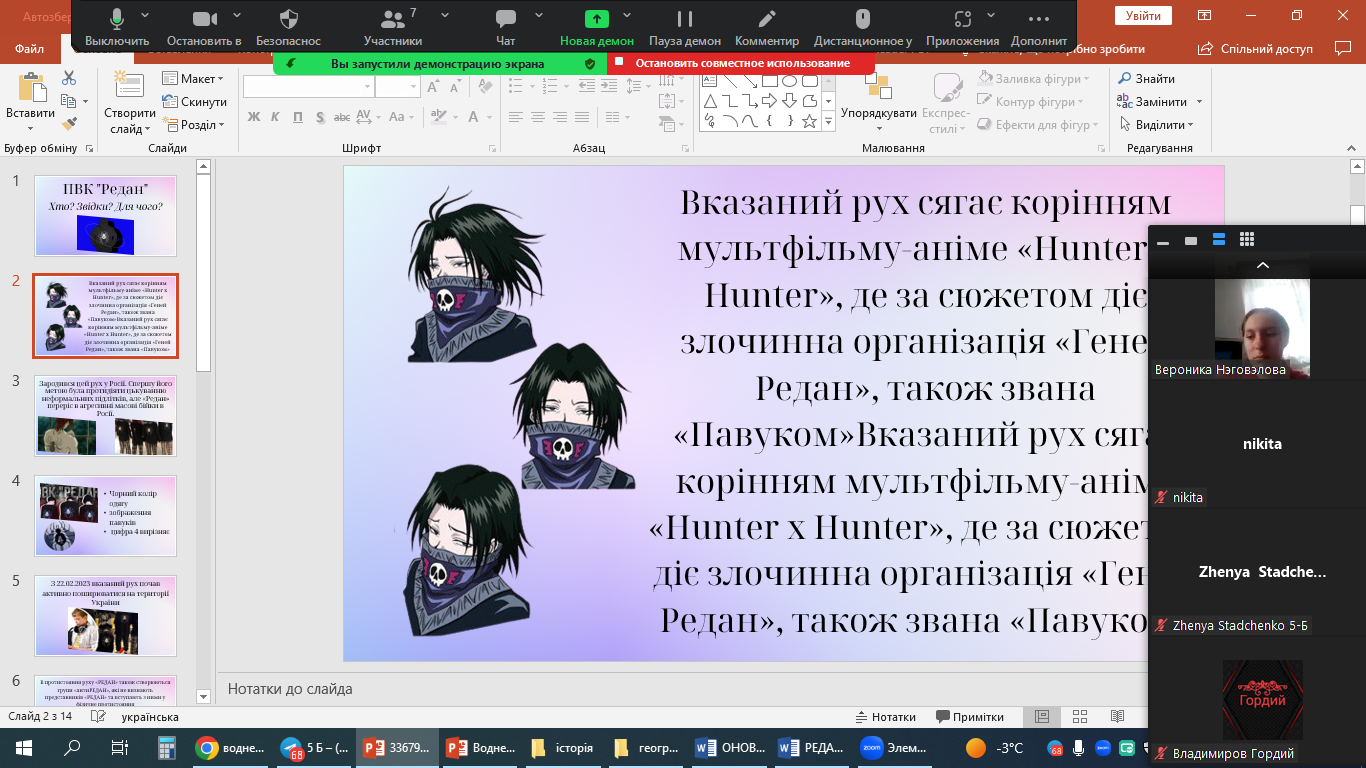Viewport: 1366px width, 768px height.
Task: Select the Format Painter brush
Action: [69, 124]
